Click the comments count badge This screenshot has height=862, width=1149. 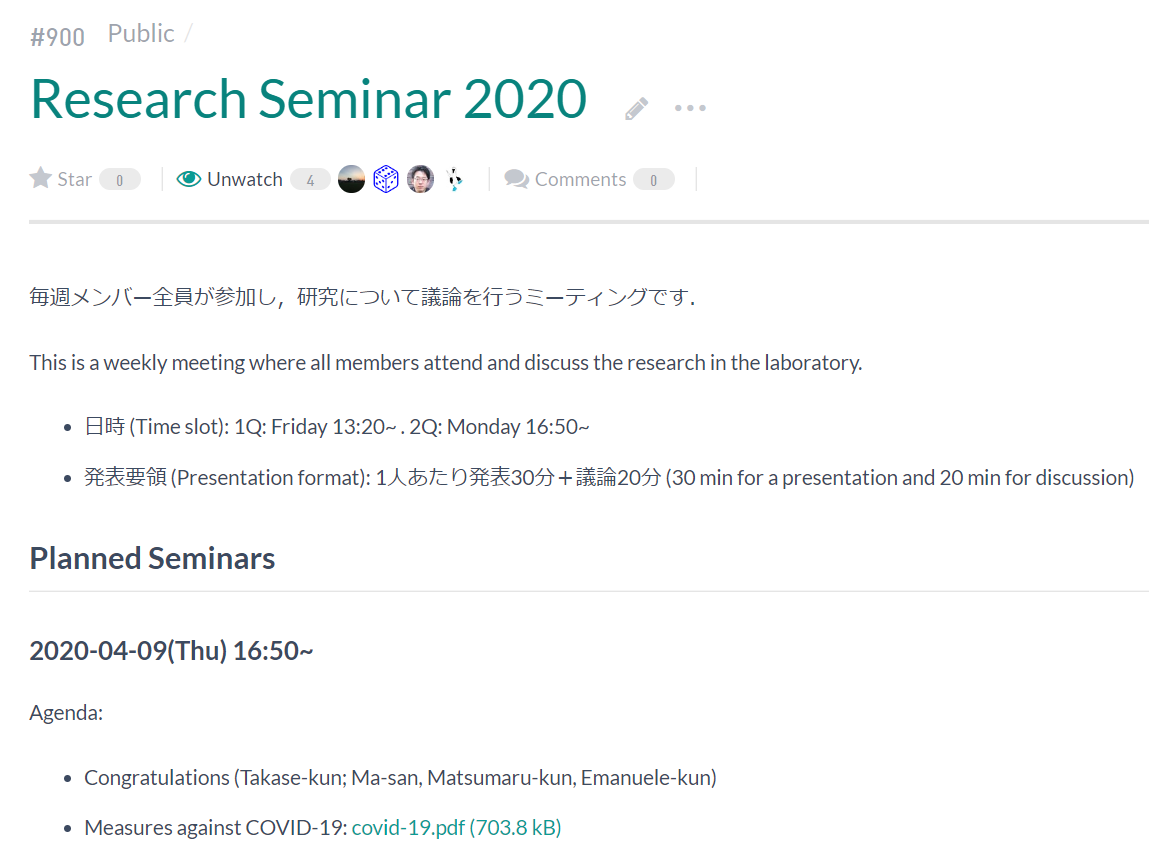point(654,180)
